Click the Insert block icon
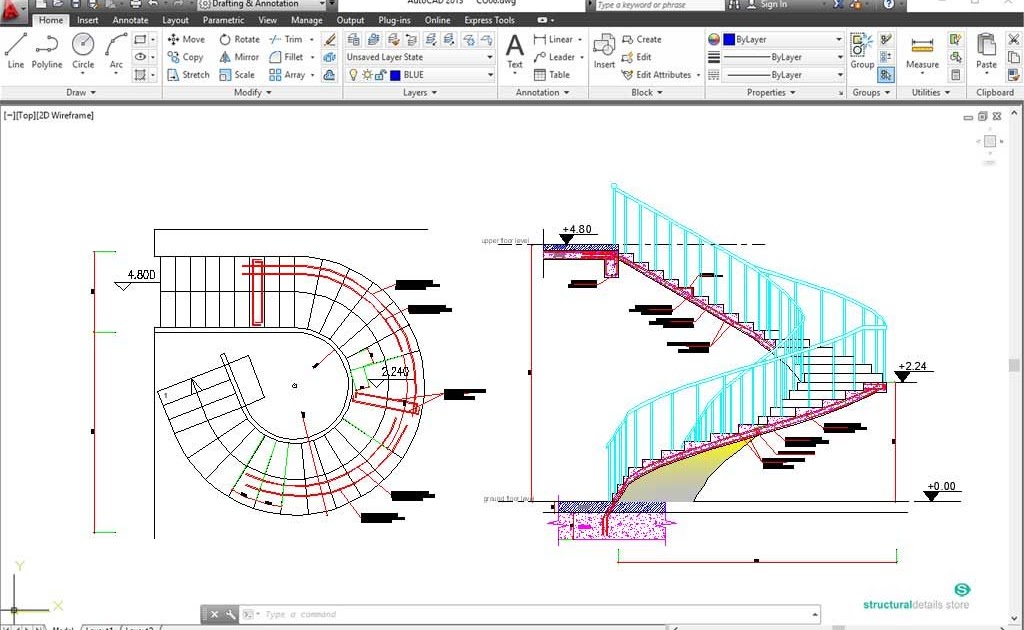Screen dimensions: 1024x630 [x=604, y=51]
